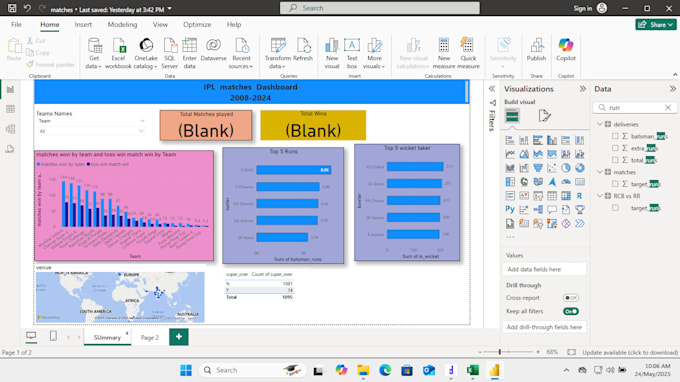This screenshot has width=680, height=382.
Task: Choose the Gauge visualization
Action: coord(566,182)
